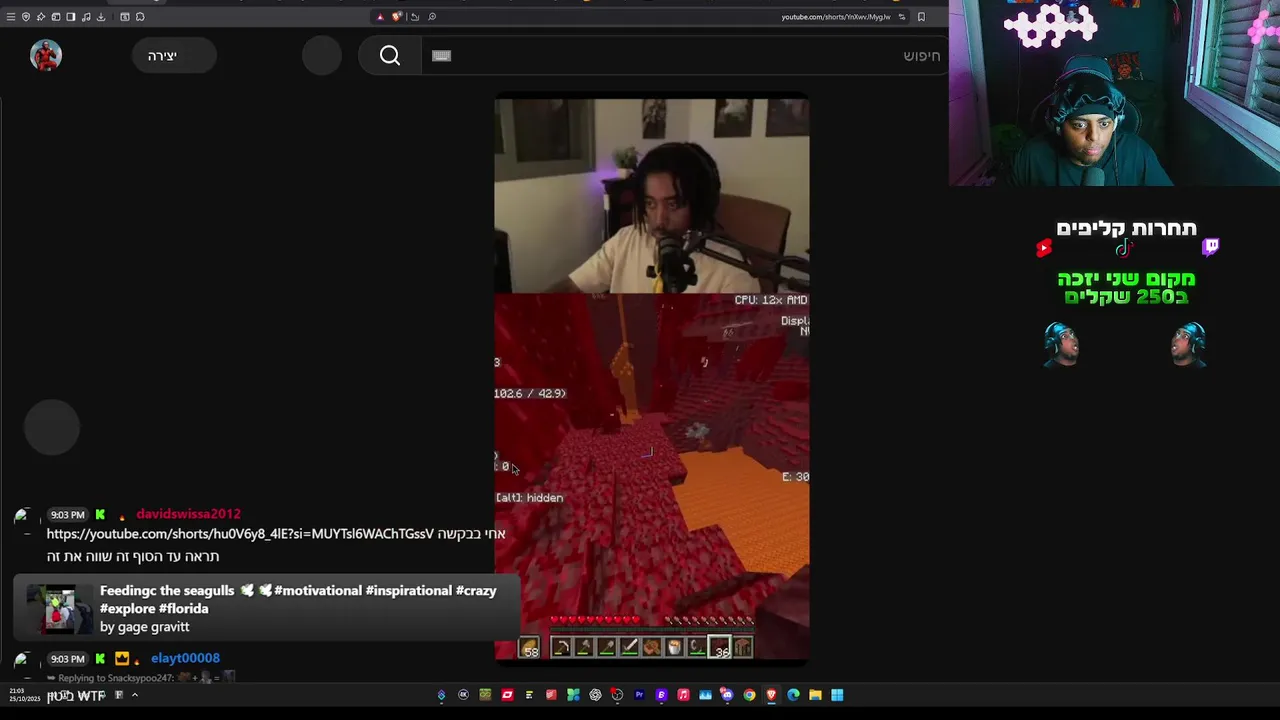Open the browser hamburger menu
1280x720 pixels.
11,17
